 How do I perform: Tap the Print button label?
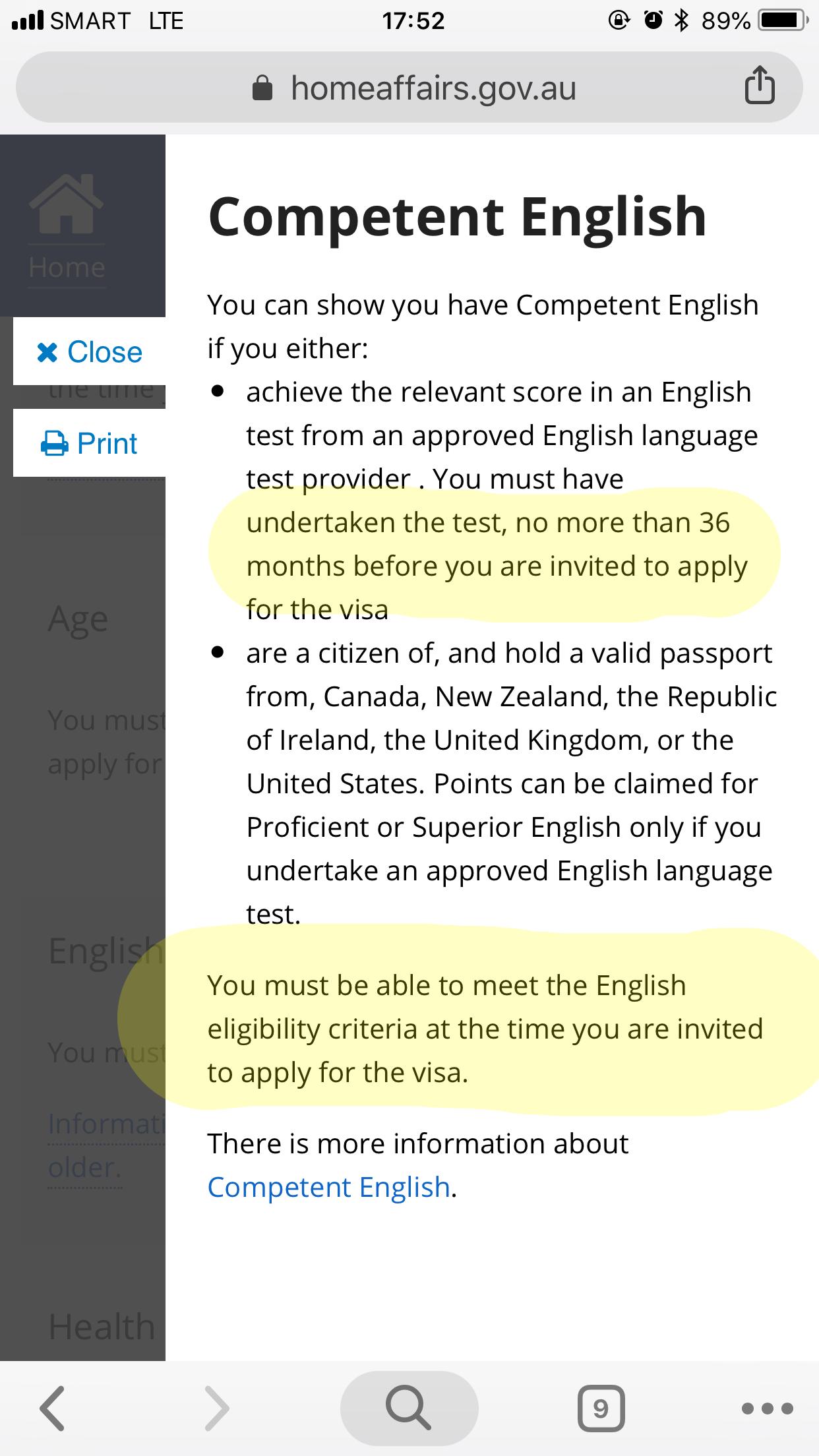(x=107, y=444)
